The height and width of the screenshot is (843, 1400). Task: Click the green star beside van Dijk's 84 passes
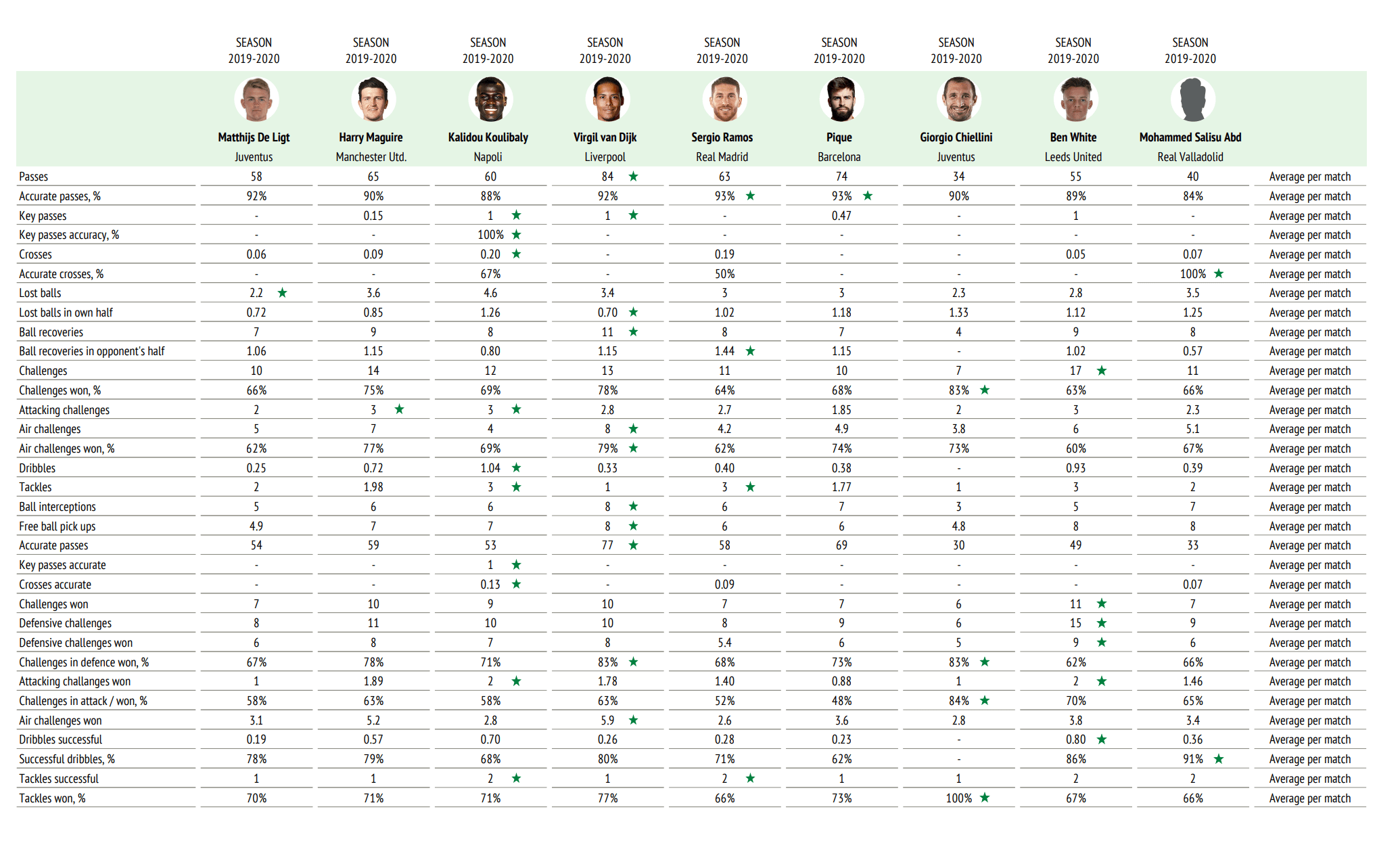[633, 177]
